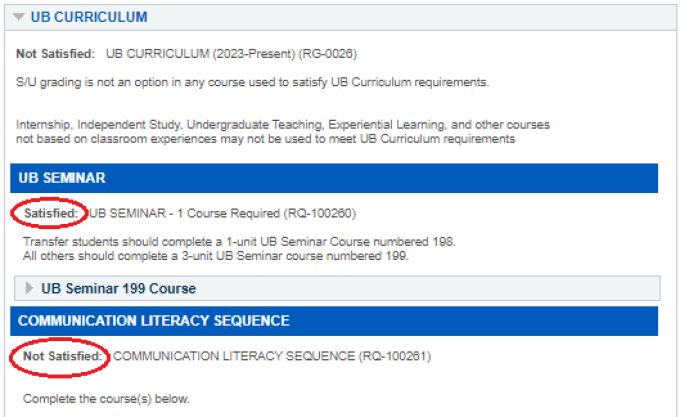
Task: Open the UB Seminar 199 Course label
Action: (x=118, y=288)
